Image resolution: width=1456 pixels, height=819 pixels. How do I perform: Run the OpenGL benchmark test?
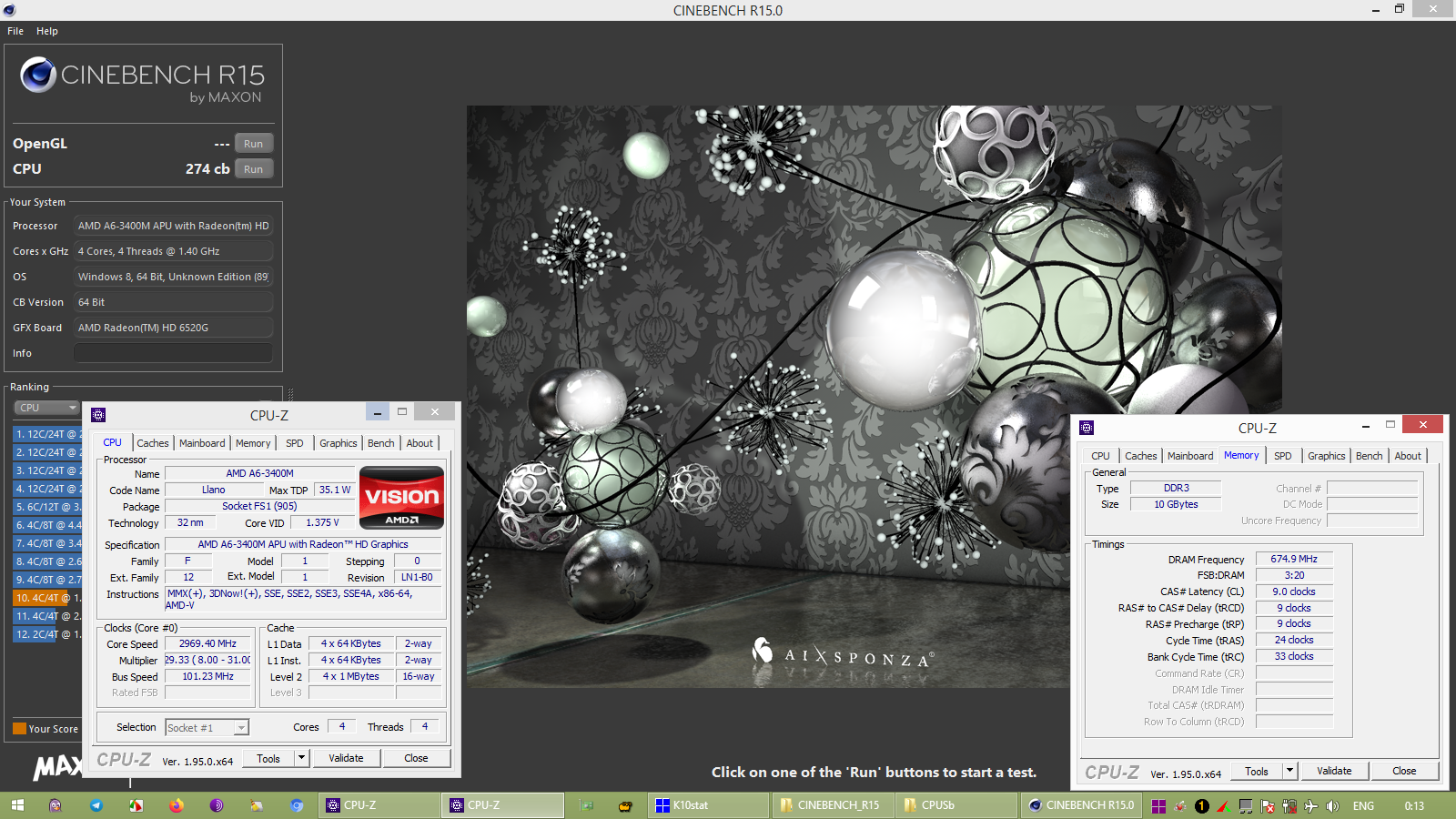[254, 144]
